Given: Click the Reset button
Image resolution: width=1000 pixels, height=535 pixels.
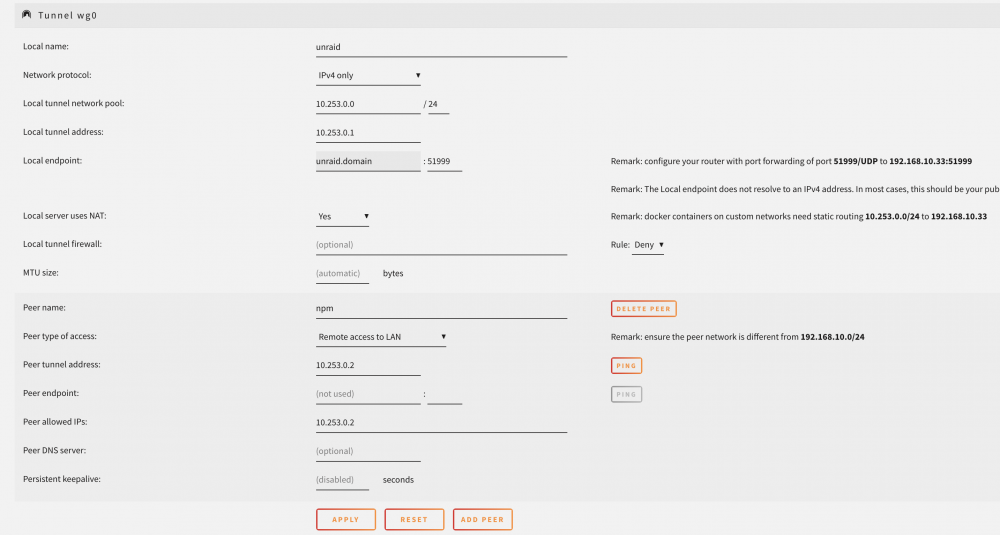Looking at the screenshot, I should [x=414, y=520].
